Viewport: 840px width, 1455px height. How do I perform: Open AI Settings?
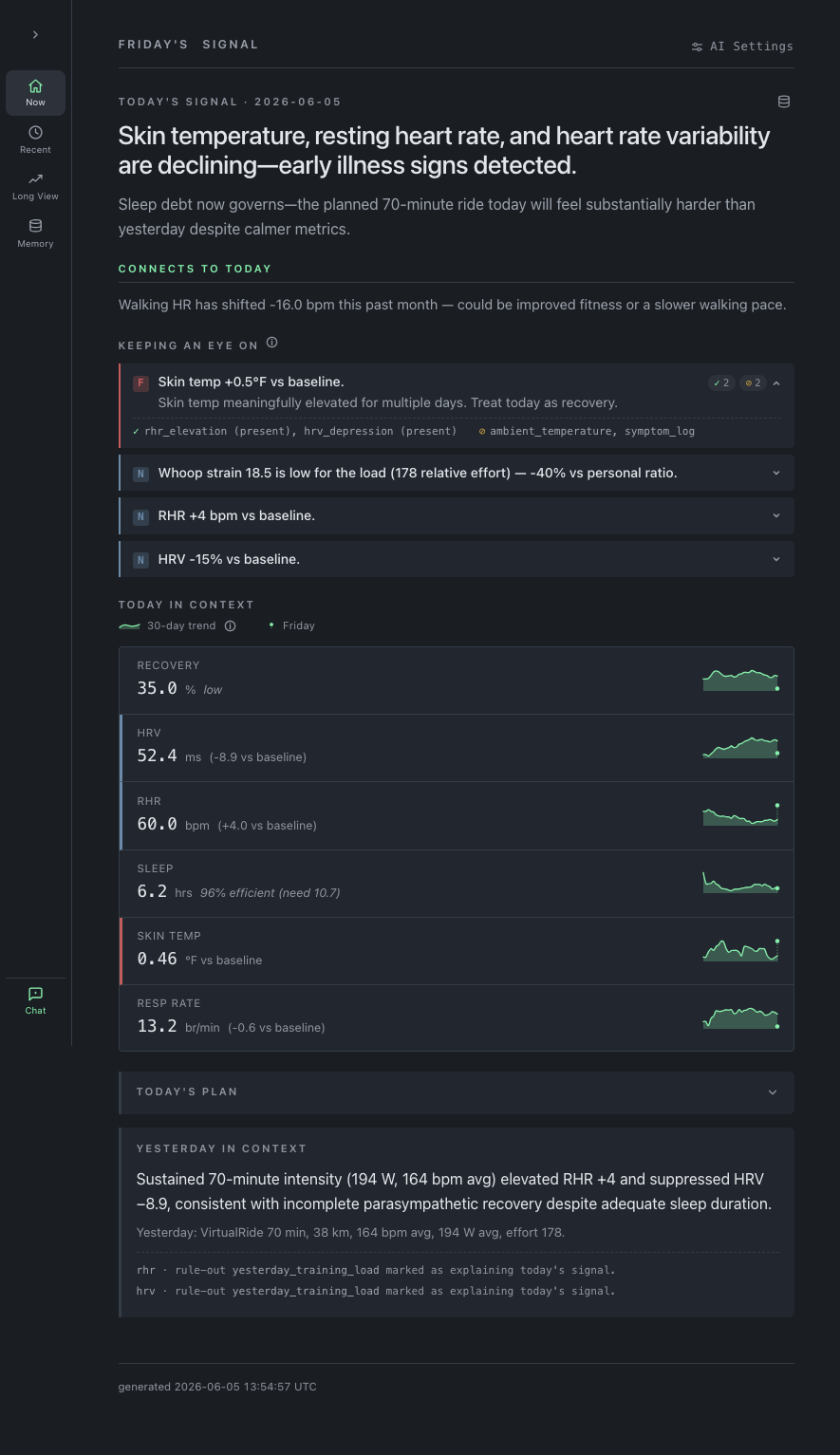point(742,46)
